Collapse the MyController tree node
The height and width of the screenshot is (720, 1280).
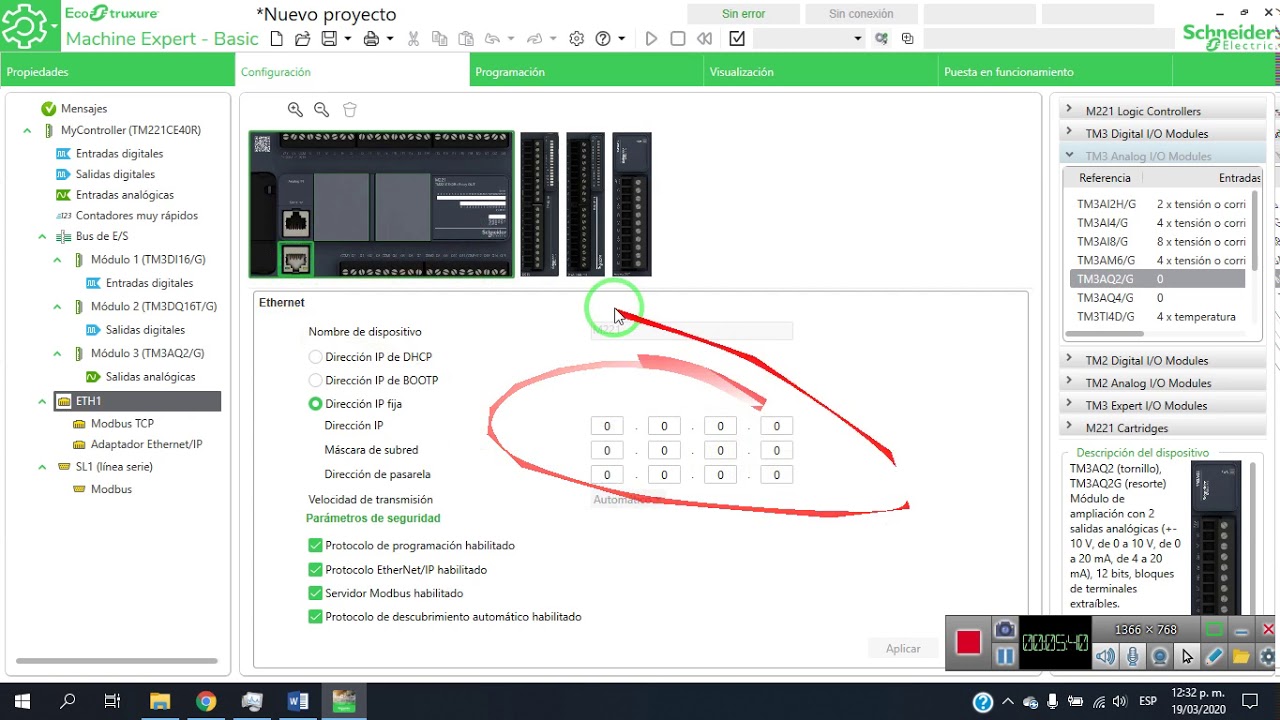click(x=27, y=131)
